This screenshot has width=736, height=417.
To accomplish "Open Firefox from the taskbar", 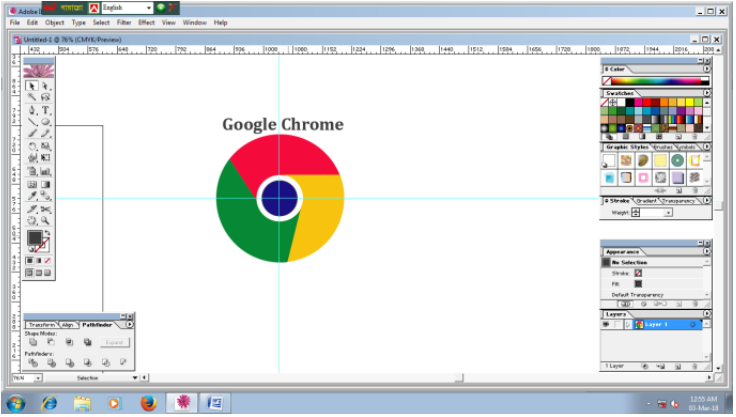I will tap(148, 403).
